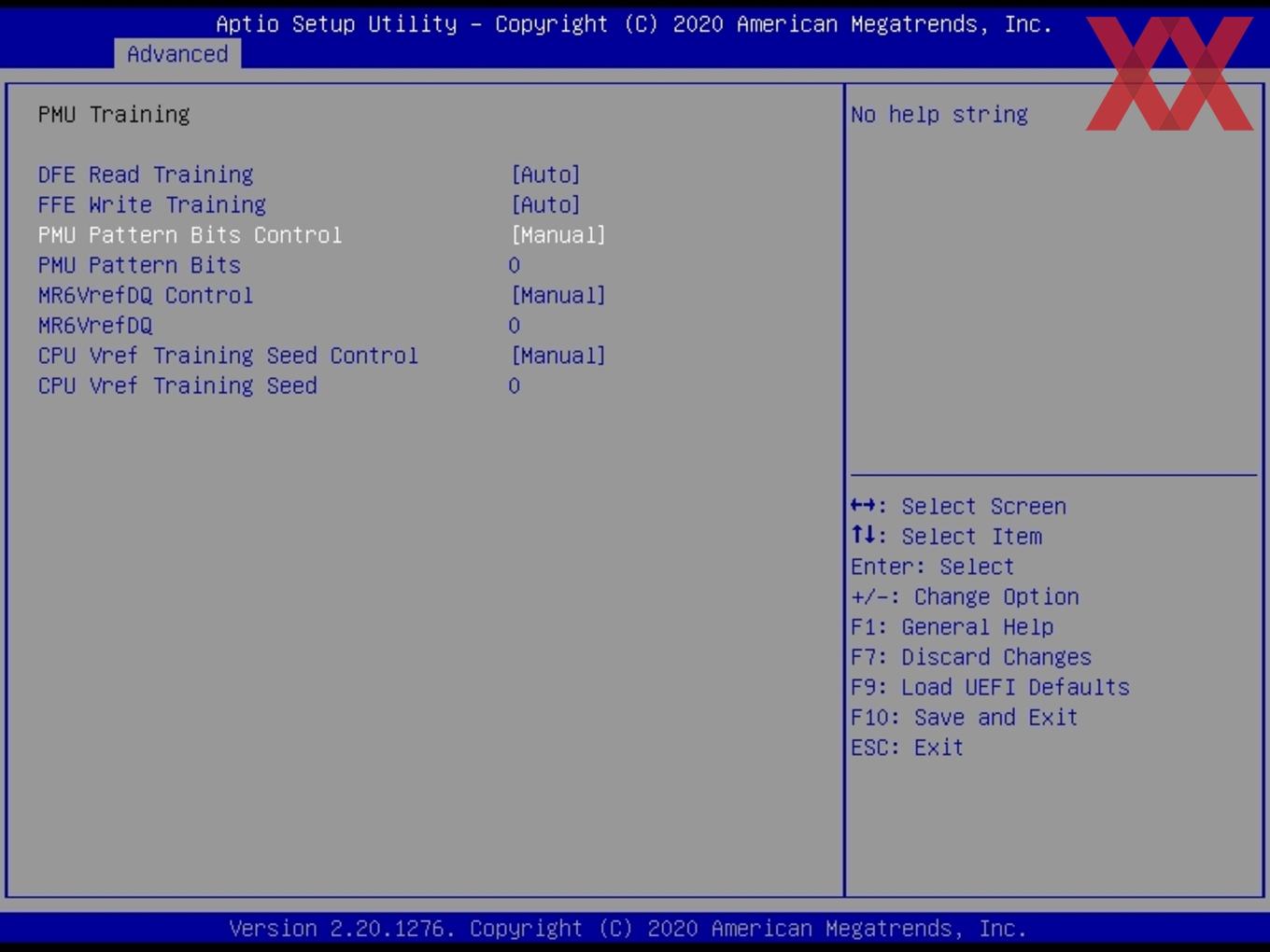
Task: Select the MR6VrefDQ Control label
Action: [146, 295]
